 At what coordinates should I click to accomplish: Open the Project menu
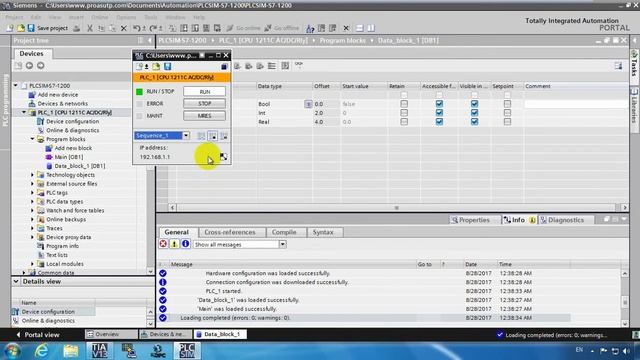pyautogui.click(x=14, y=17)
